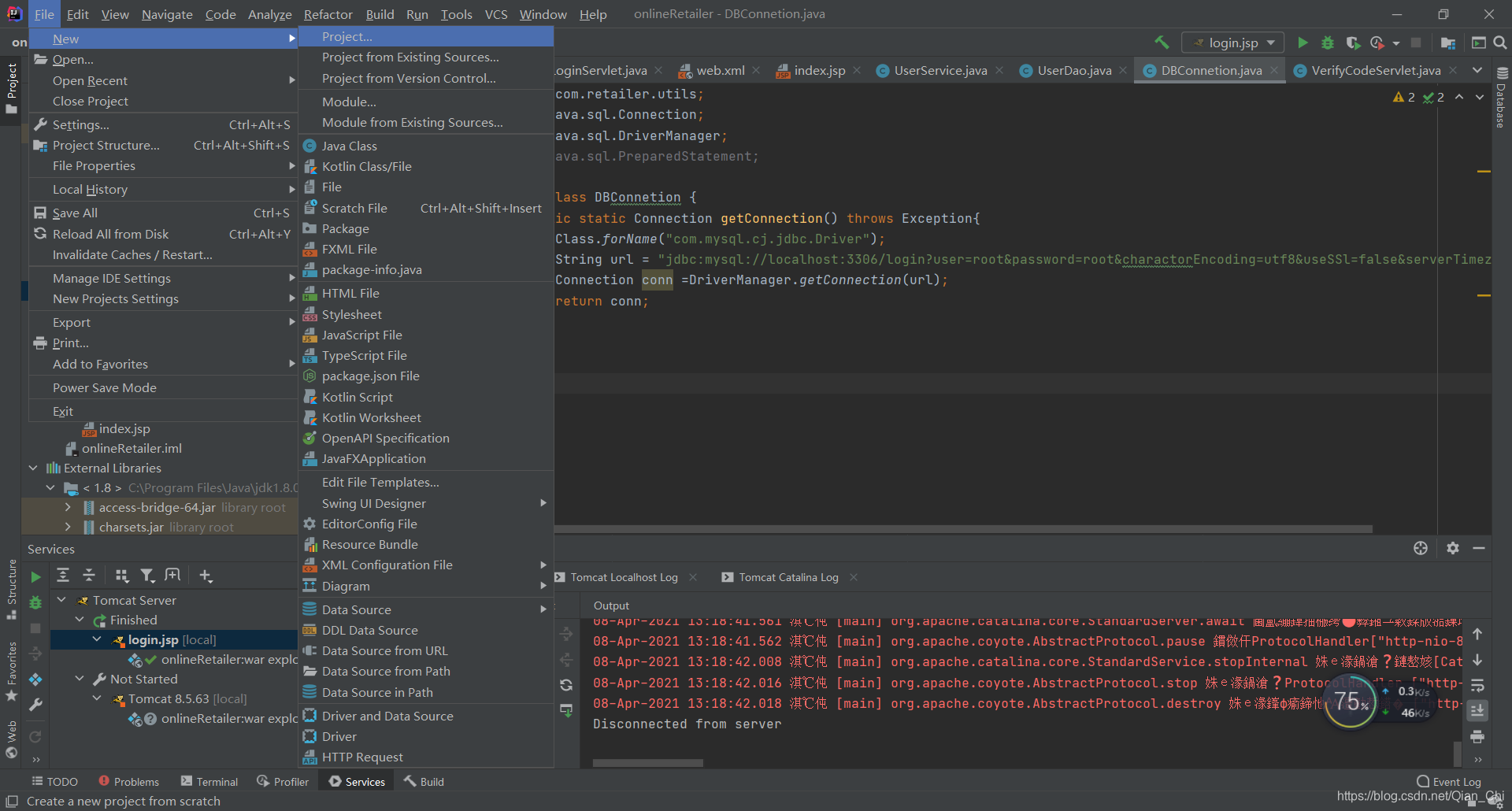The image size is (1512, 811).
Task: Add a new service with plus icon
Action: tap(206, 576)
